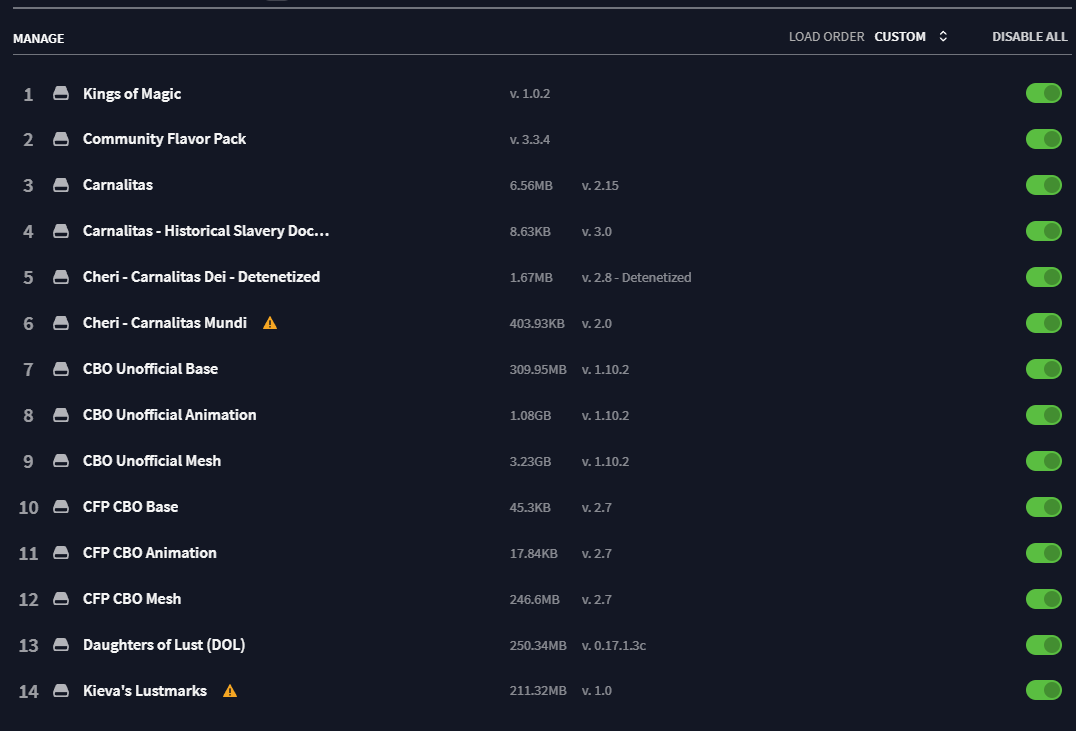Select the Kings of Magic mod name
Image resolution: width=1076 pixels, height=731 pixels.
pos(132,93)
